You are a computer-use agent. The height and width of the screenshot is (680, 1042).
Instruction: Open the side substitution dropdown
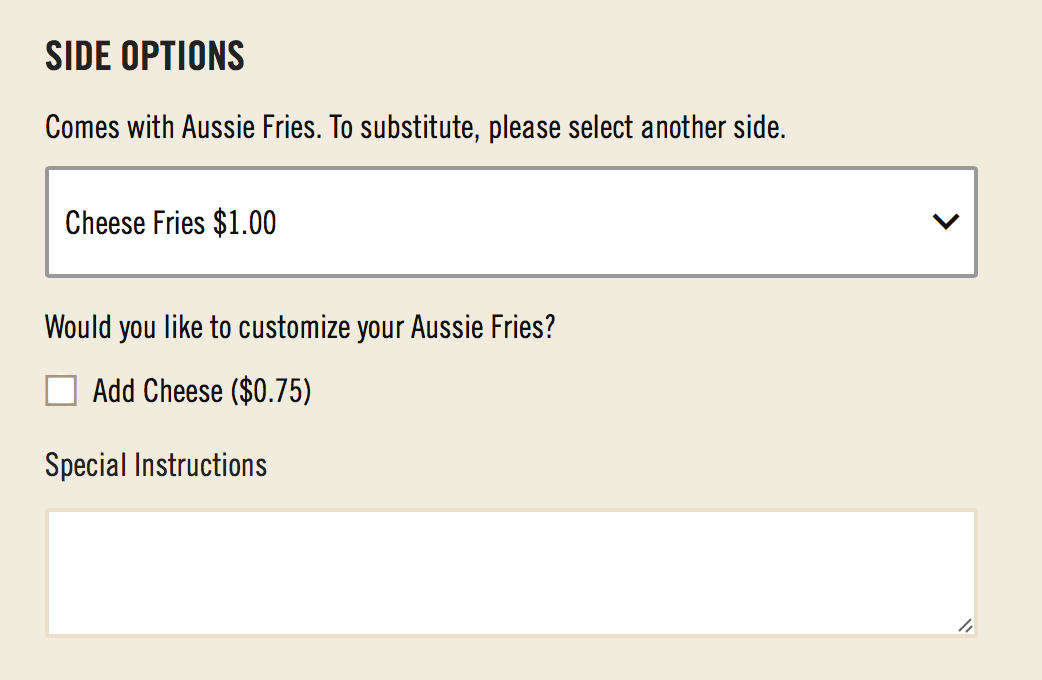[x=511, y=222]
